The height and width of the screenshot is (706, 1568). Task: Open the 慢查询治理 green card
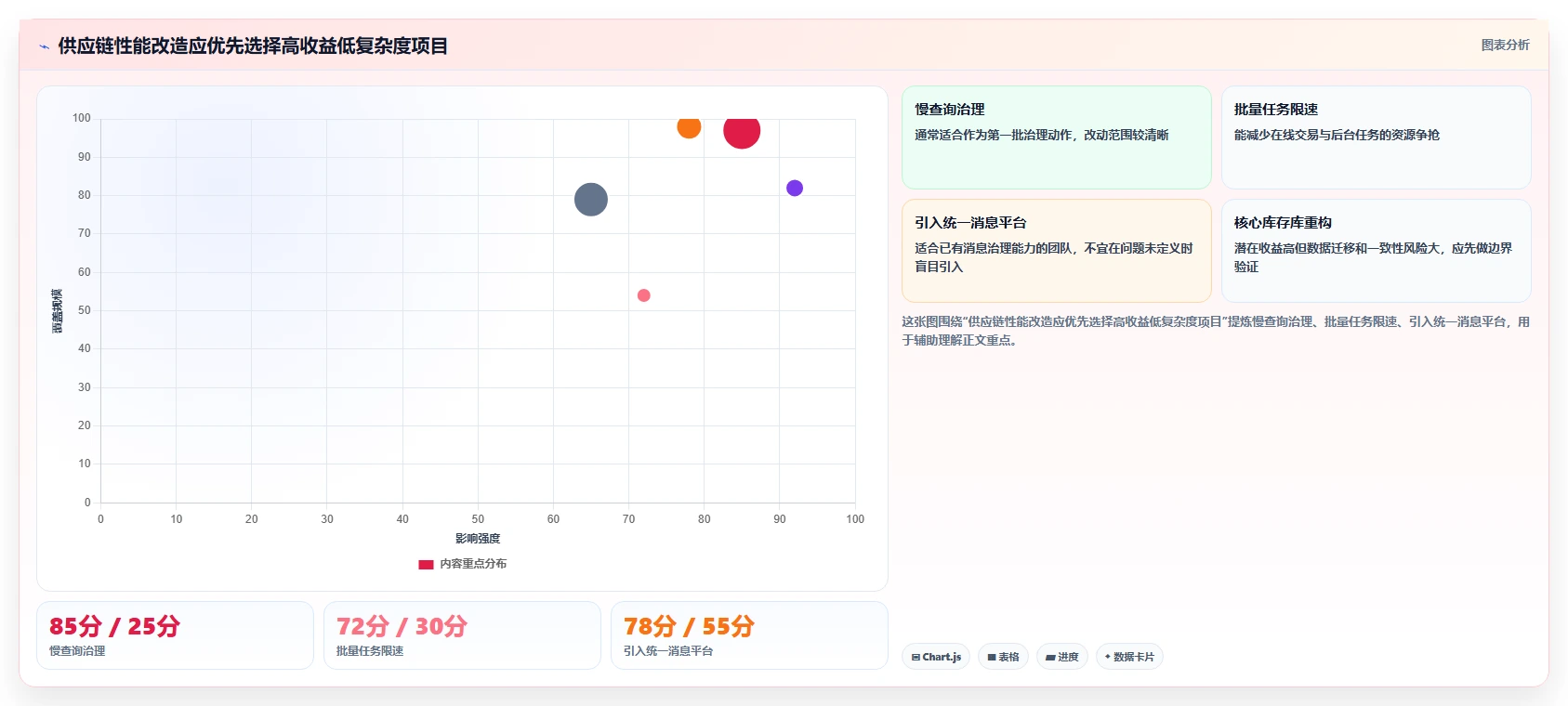[1057, 137]
